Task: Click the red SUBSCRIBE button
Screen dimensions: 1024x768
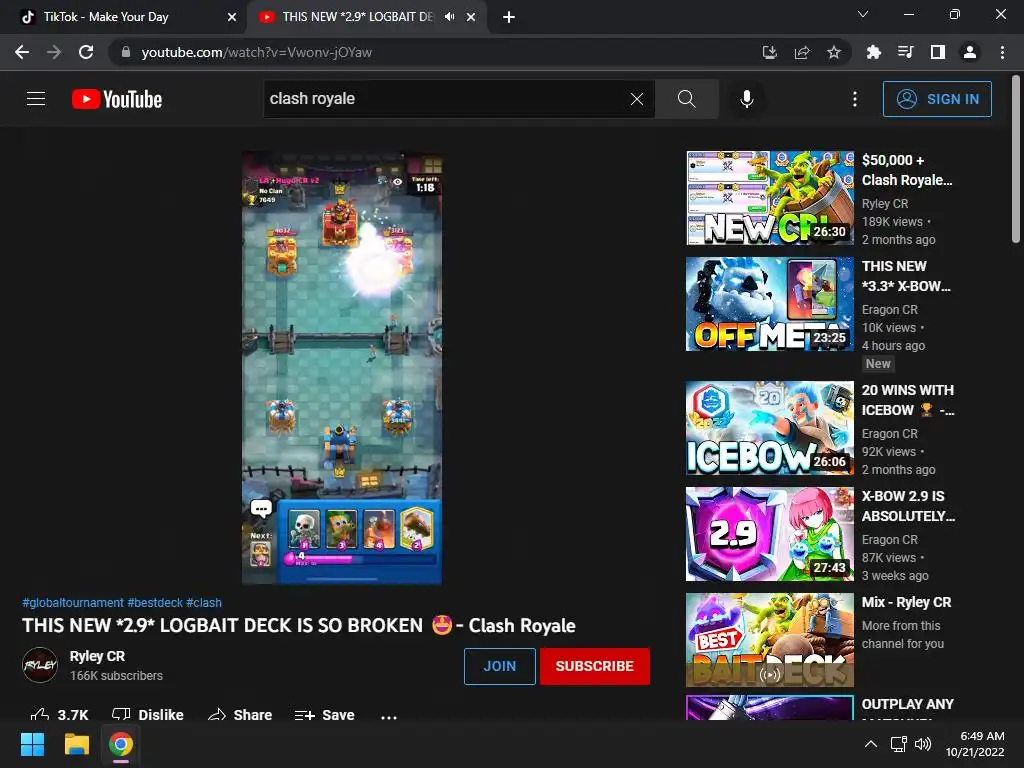Action: pos(594,666)
